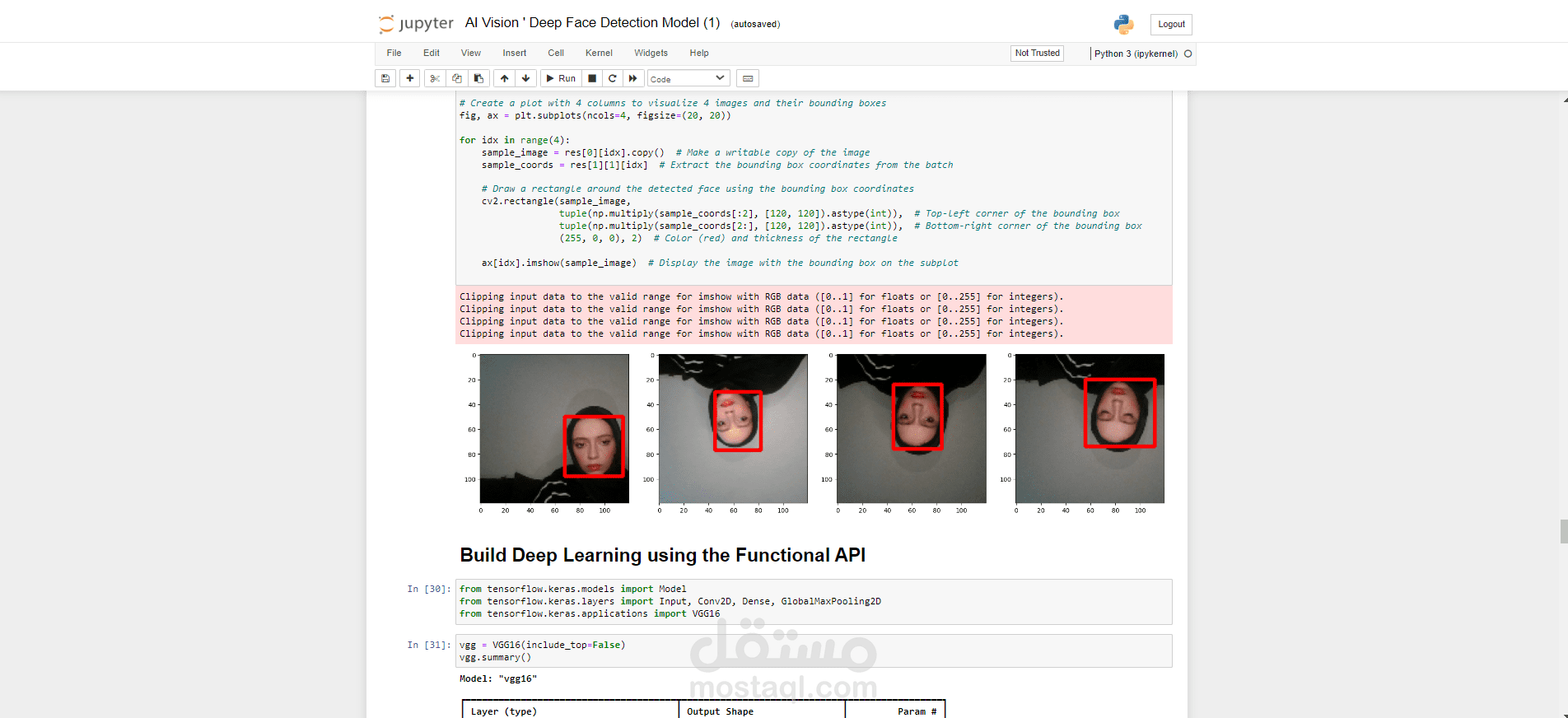The width and height of the screenshot is (1568, 718).
Task: Select the In [31] VGG16 code cell
Action: click(x=814, y=650)
